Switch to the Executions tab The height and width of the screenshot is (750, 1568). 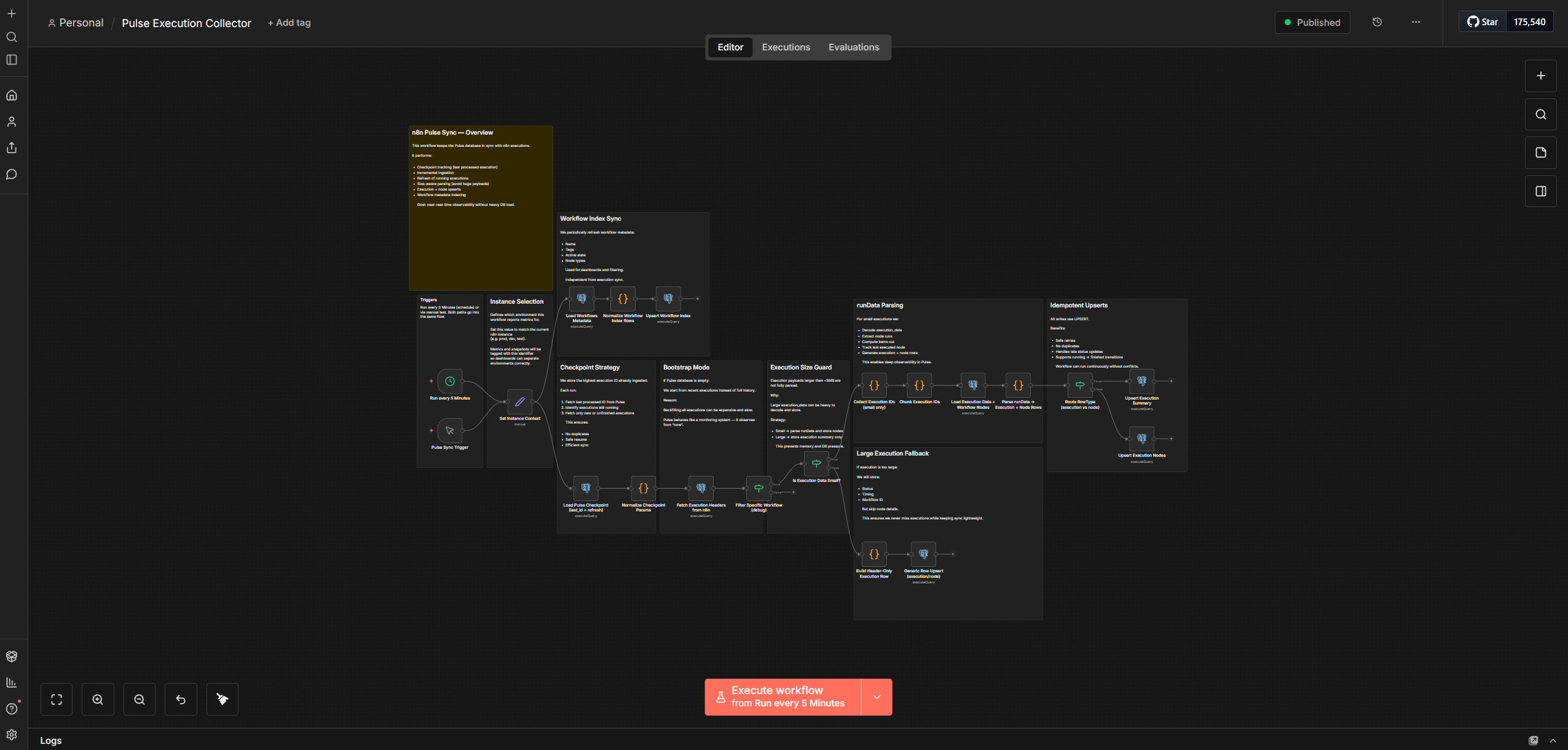tap(786, 47)
